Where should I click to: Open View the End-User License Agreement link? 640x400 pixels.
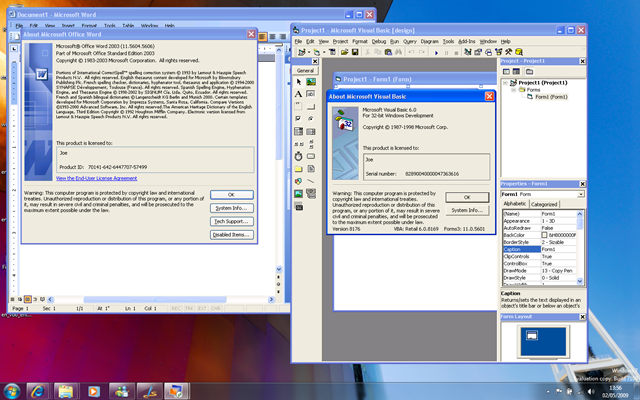96,178
